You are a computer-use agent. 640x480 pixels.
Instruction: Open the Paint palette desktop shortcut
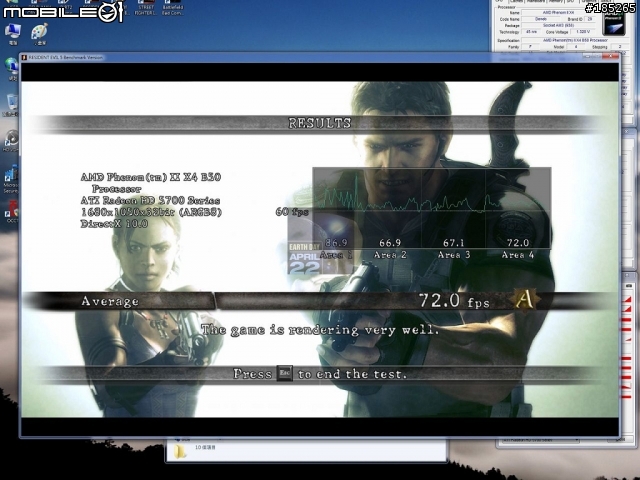tap(40, 33)
